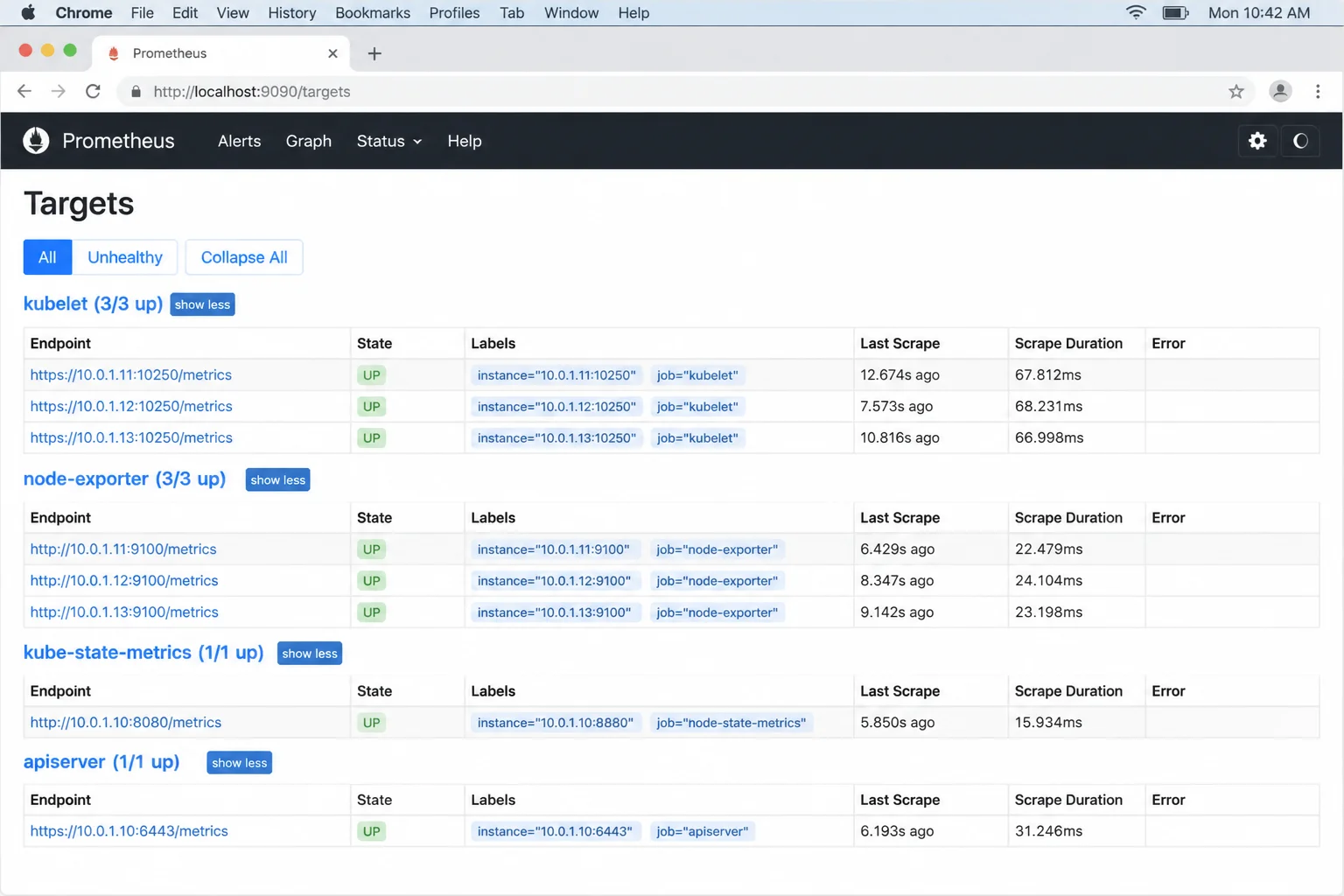Click the battery status icon
The width and height of the screenshot is (1344, 896).
pyautogui.click(x=1175, y=12)
